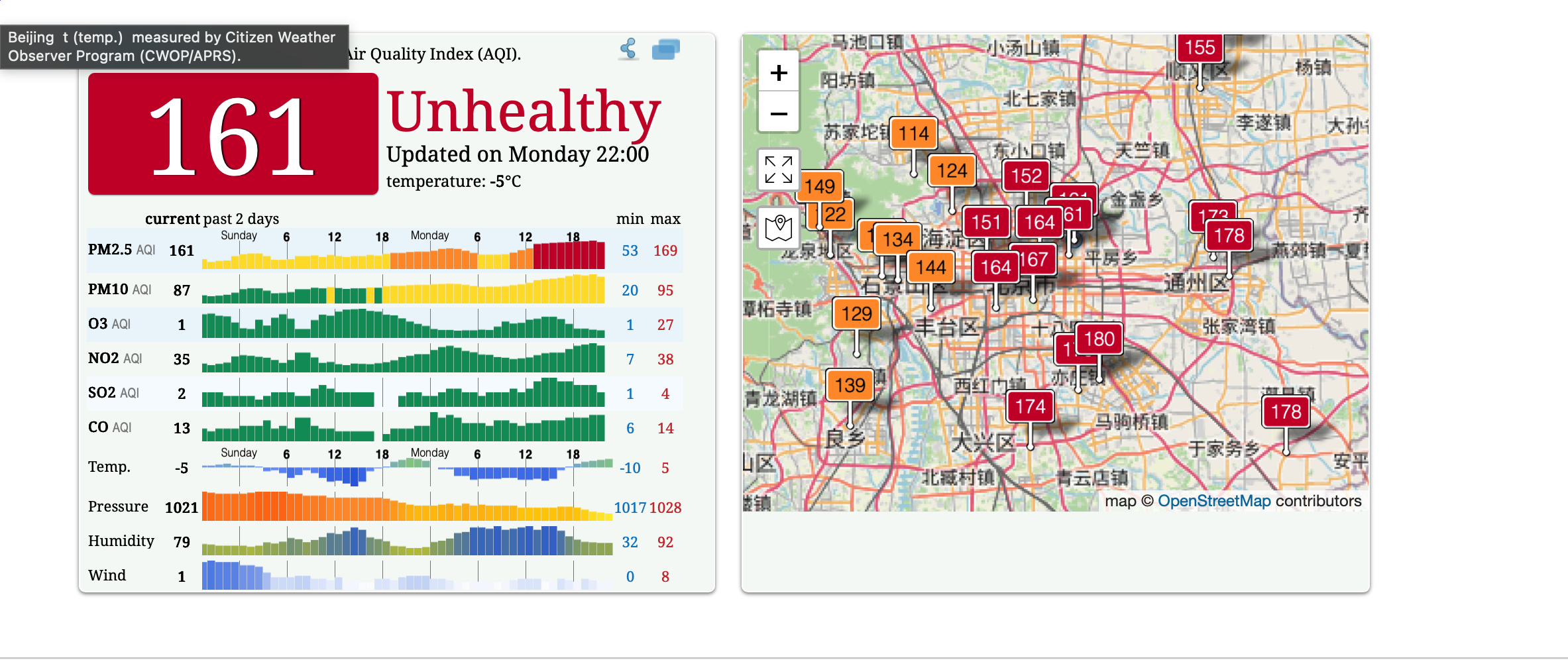Viewport: 1568px width, 660px height.
Task: Click the Pressure row label
Action: [118, 507]
